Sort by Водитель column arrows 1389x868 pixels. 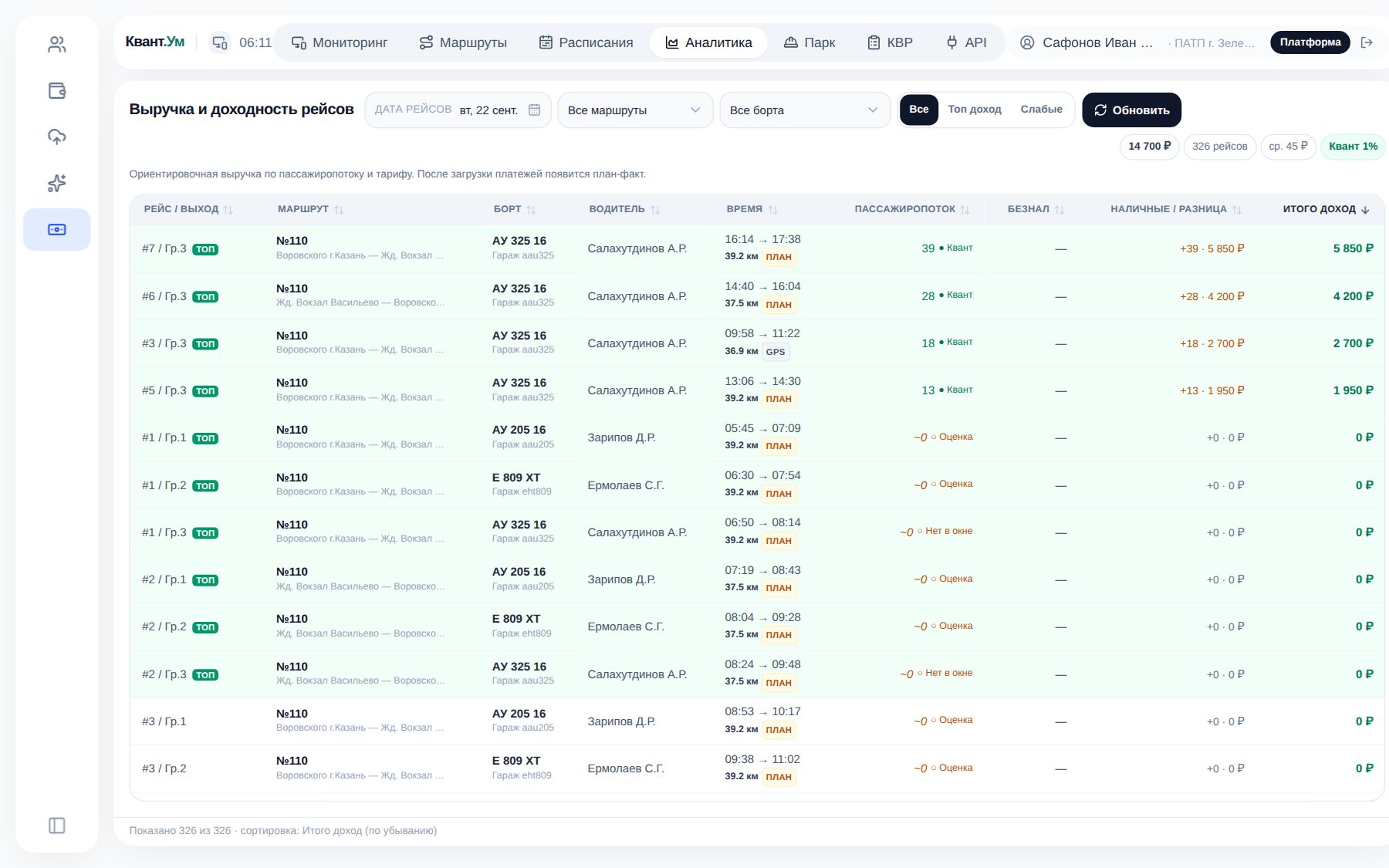(655, 209)
